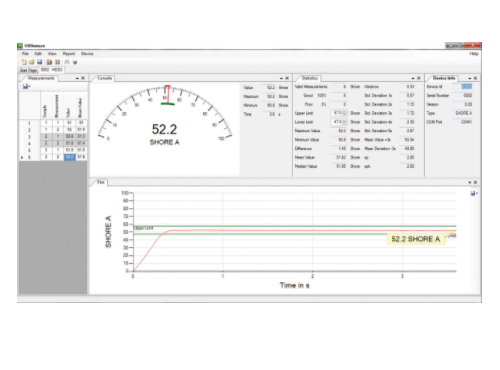This screenshot has width=500, height=370.
Task: Click the chart report toolbar icon
Action: [49, 62]
